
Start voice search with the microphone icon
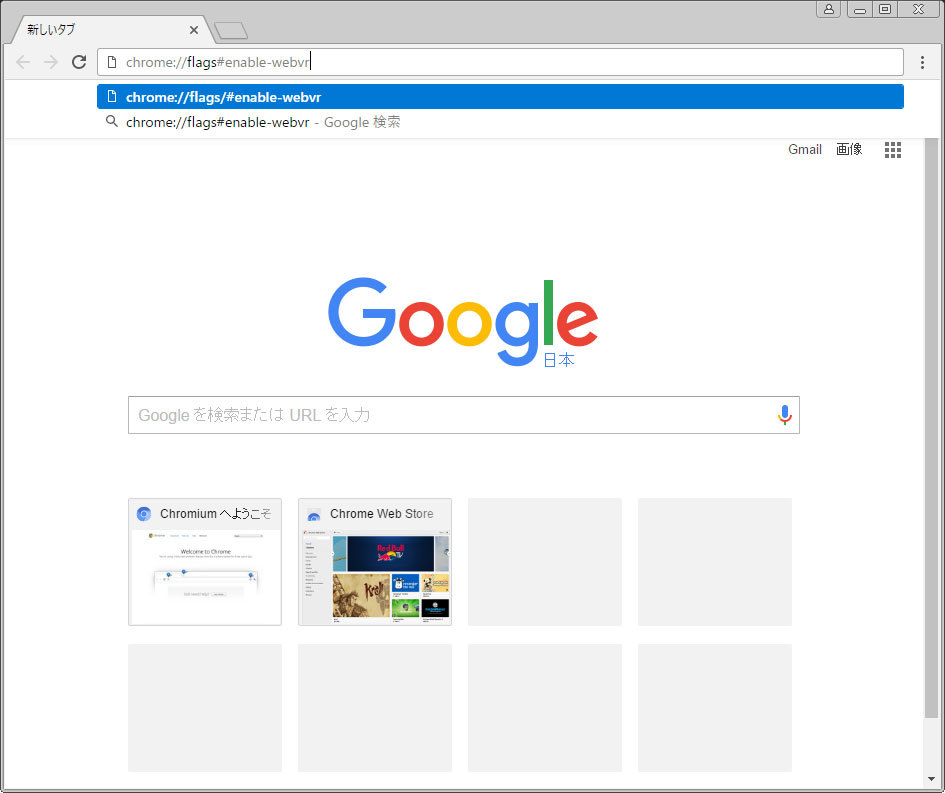click(x=784, y=415)
